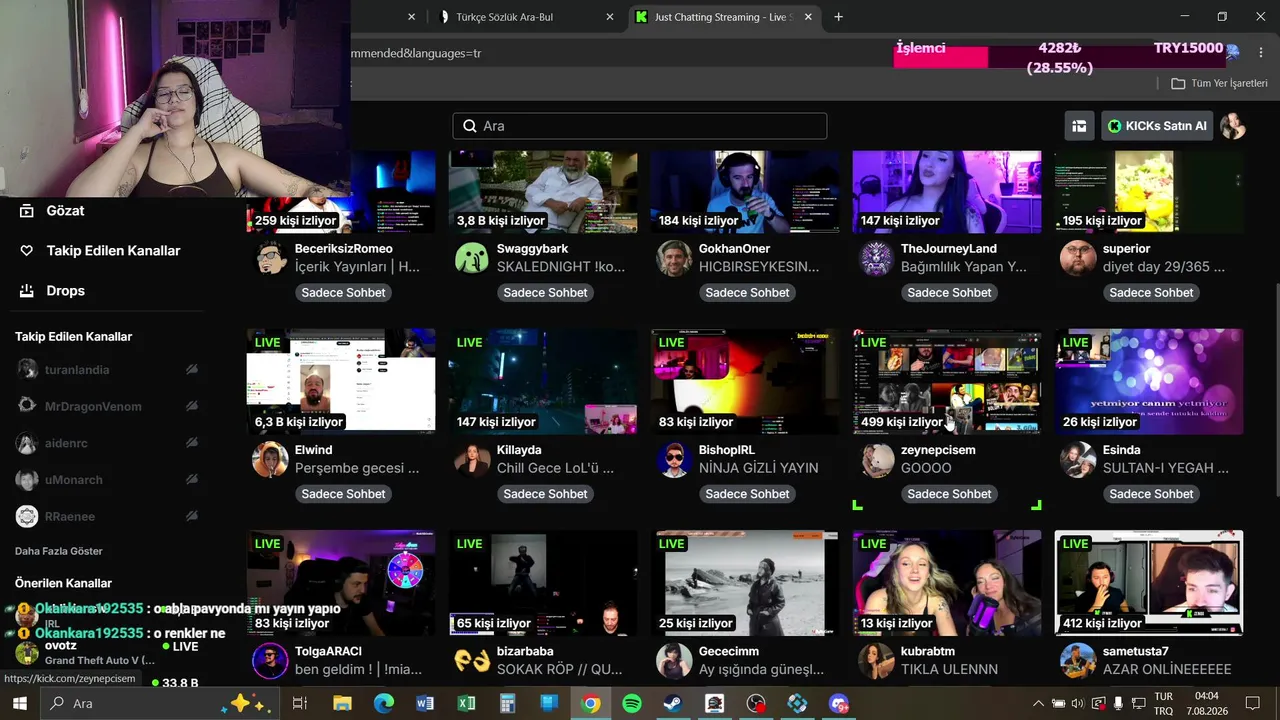Toggle offline indicator next to RRaenee

coord(191,516)
